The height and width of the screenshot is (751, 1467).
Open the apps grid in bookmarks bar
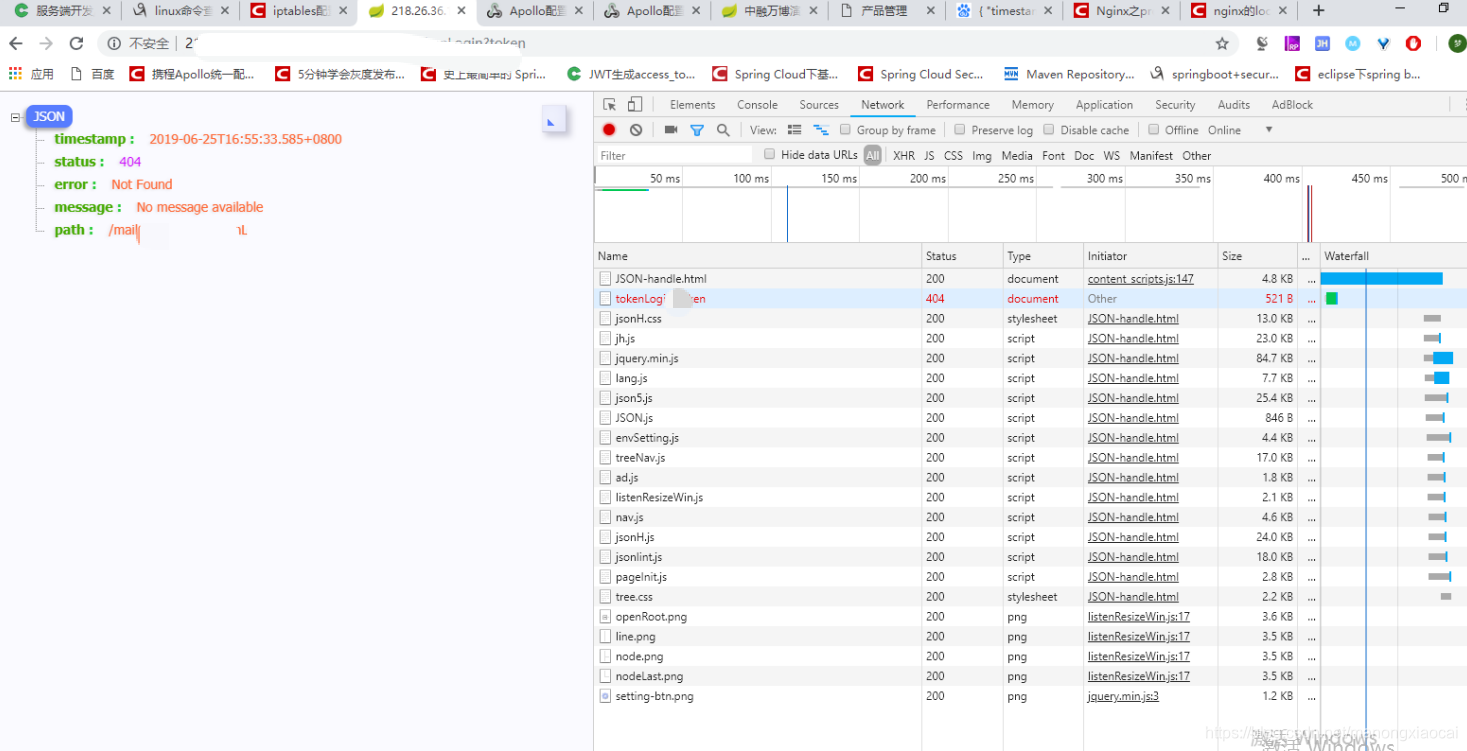tap(15, 74)
